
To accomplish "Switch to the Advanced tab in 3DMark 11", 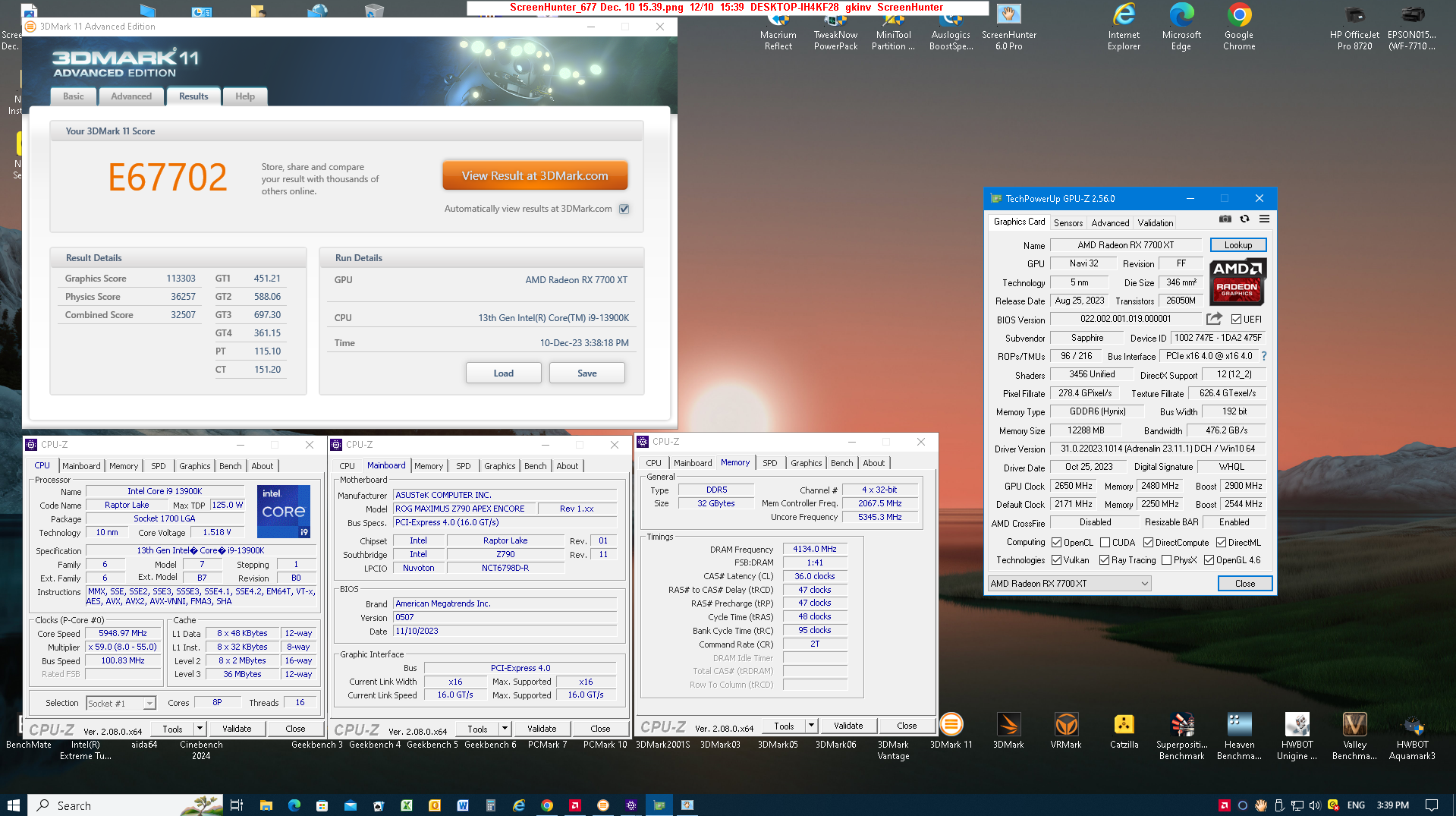I will click(131, 96).
